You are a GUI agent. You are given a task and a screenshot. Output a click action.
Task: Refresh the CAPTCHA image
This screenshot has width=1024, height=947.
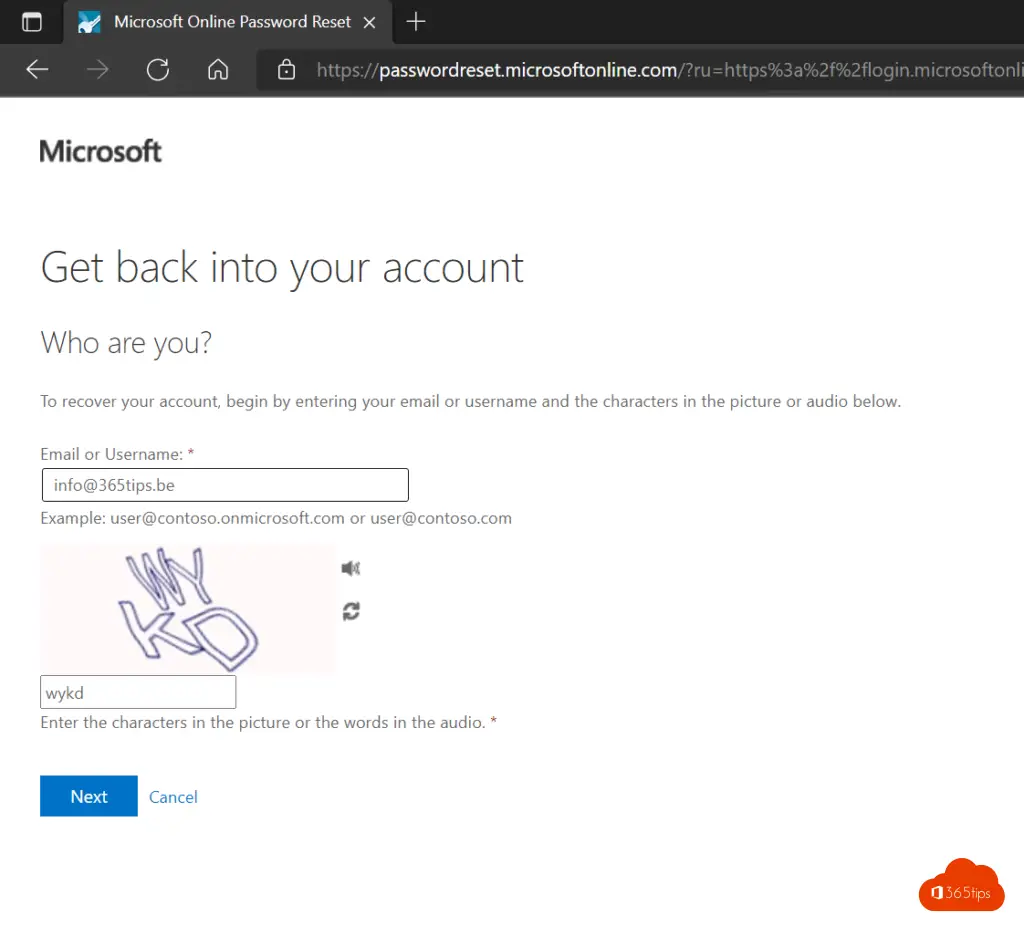[351, 611]
